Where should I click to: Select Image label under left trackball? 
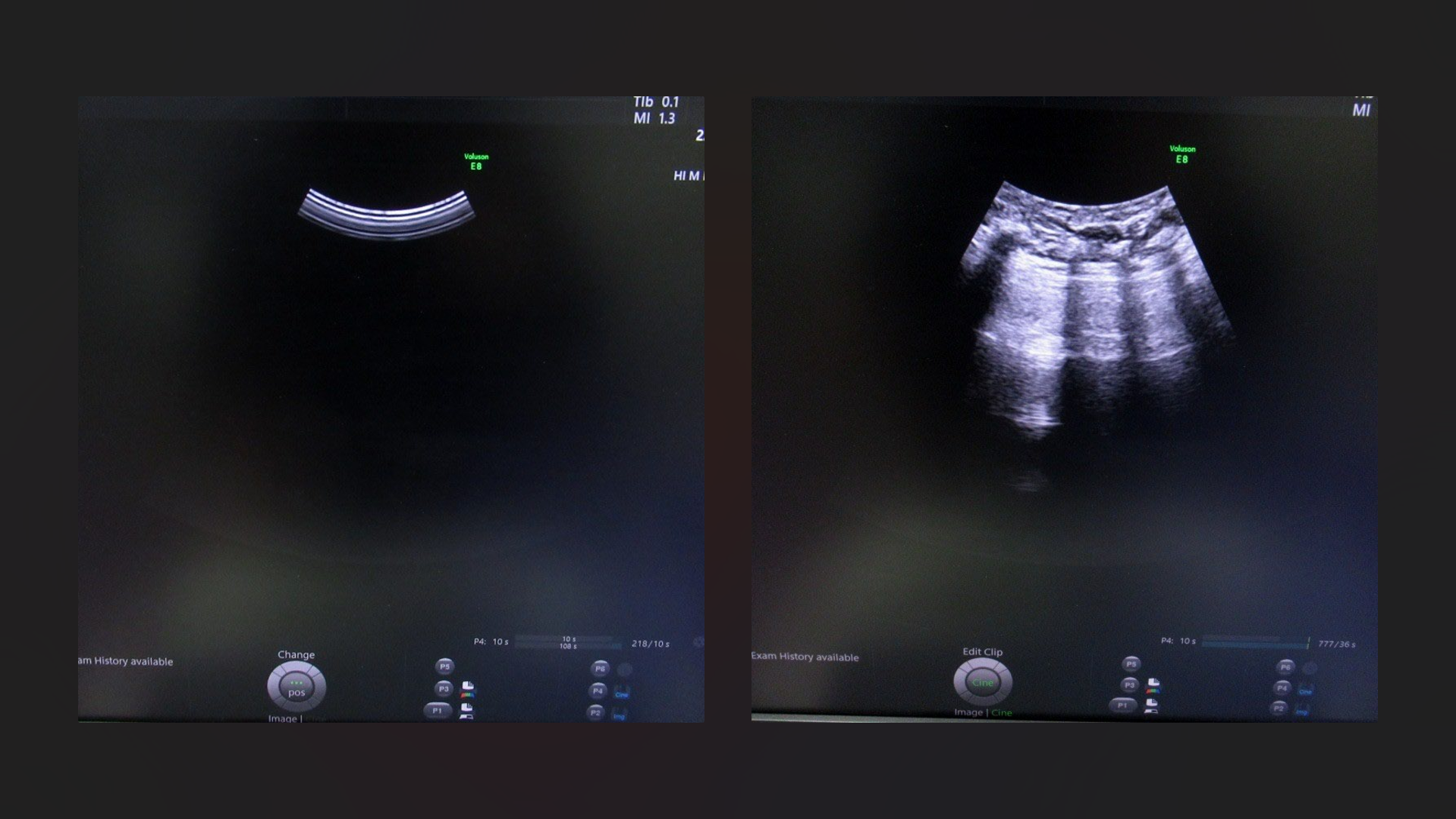tap(282, 719)
